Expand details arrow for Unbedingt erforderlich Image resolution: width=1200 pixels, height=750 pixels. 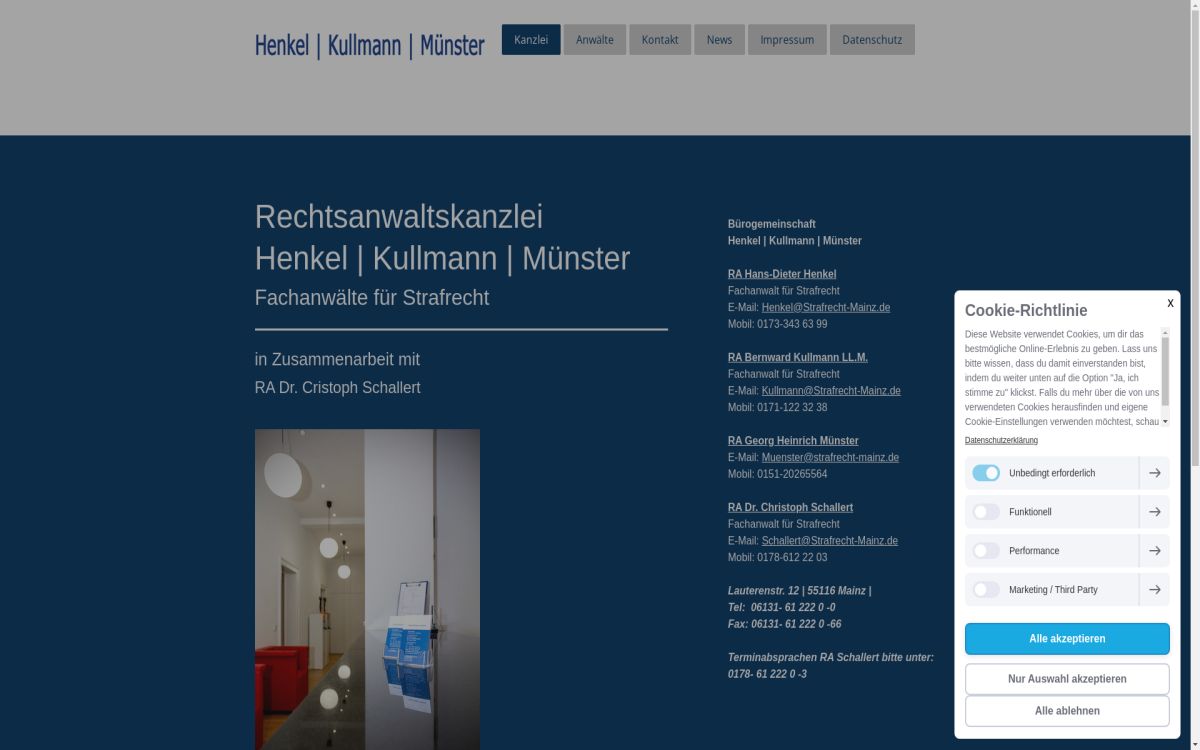(x=1154, y=473)
